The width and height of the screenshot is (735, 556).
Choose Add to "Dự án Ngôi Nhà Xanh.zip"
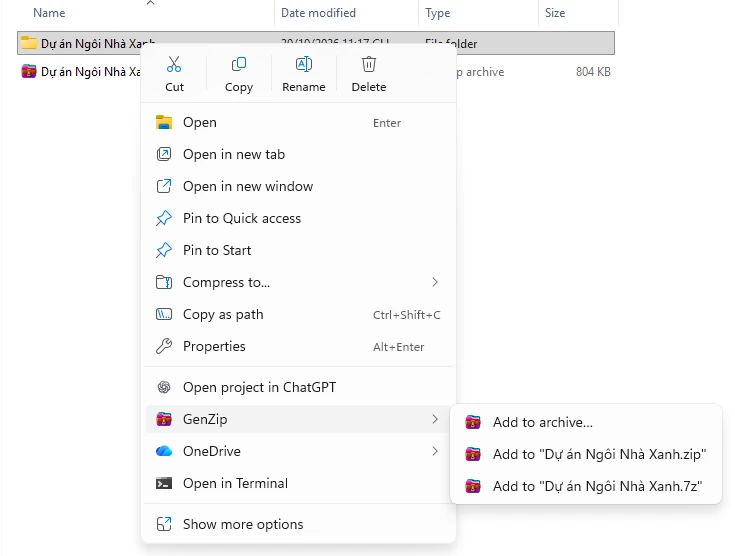pos(585,454)
